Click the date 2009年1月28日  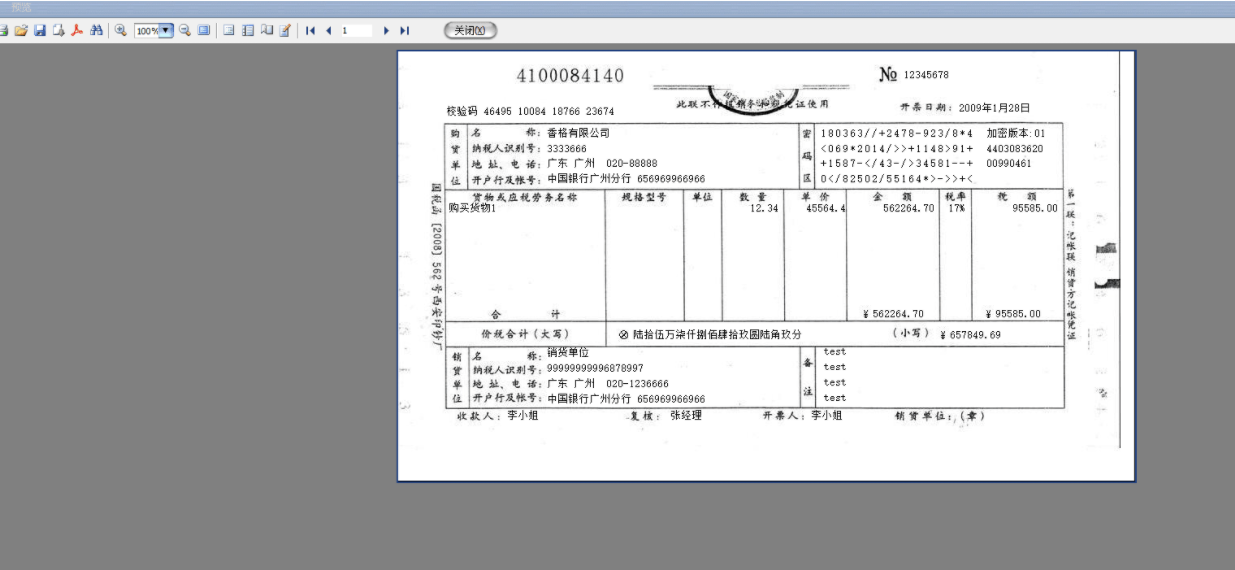994,108
